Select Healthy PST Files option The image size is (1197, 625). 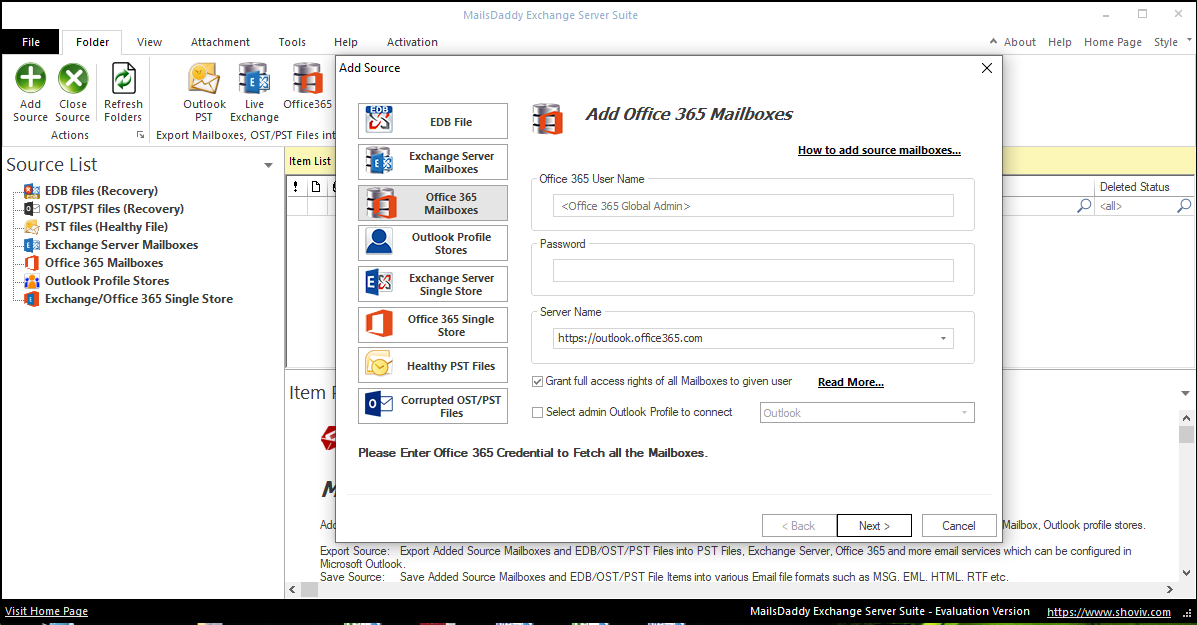[x=433, y=366]
